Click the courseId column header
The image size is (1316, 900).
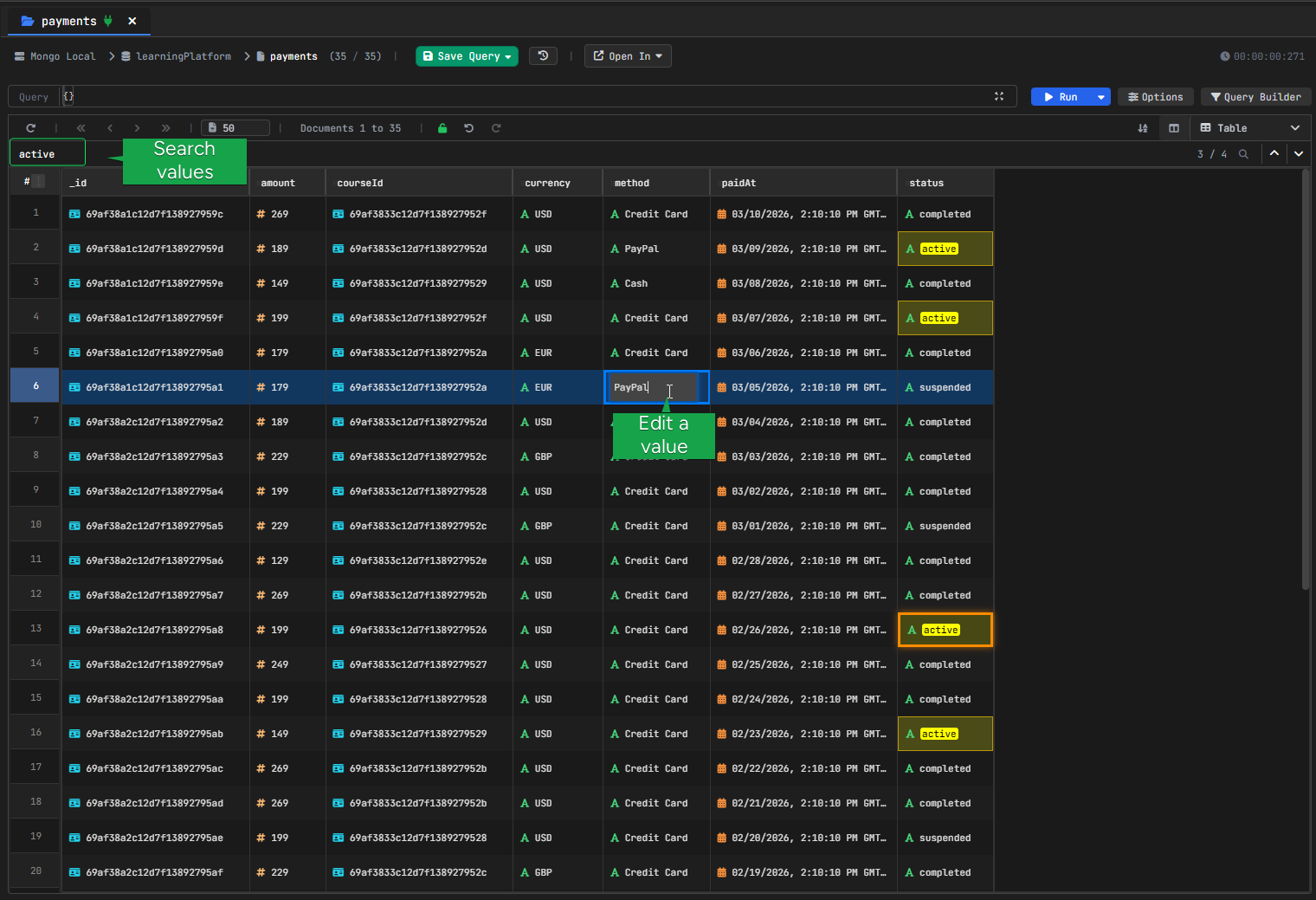pyautogui.click(x=419, y=183)
